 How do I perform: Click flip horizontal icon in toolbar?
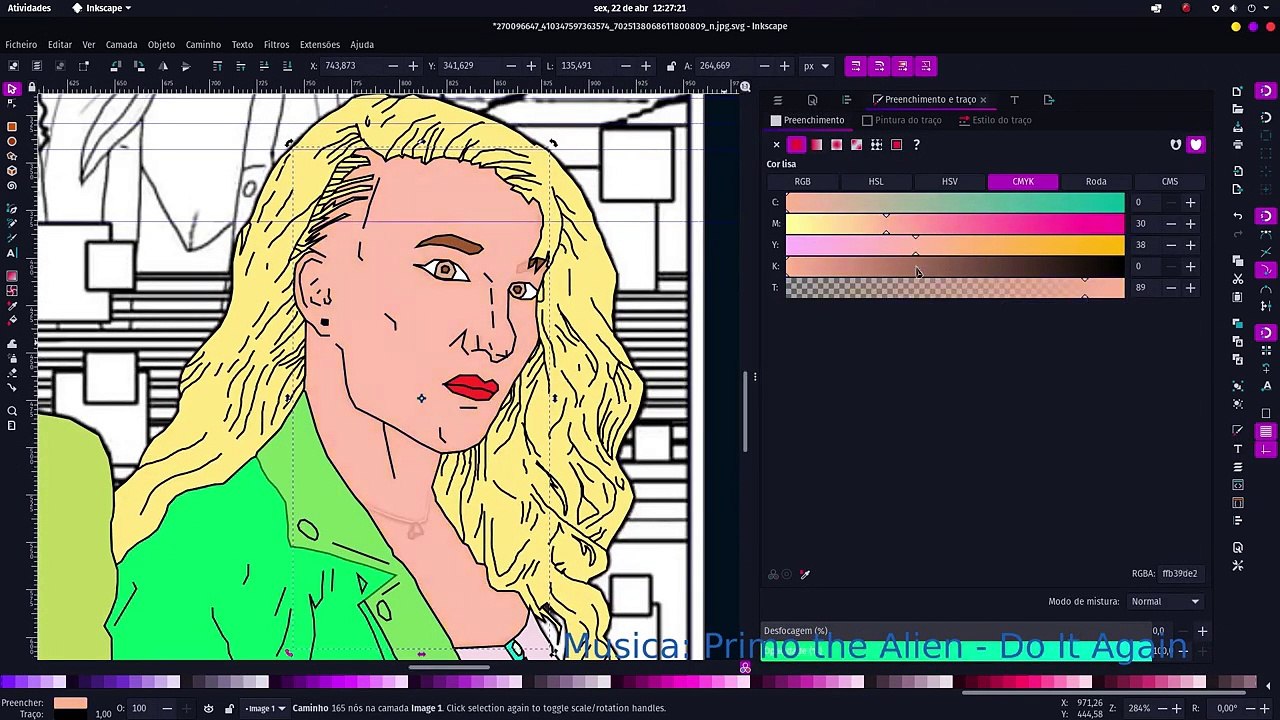pos(163,66)
